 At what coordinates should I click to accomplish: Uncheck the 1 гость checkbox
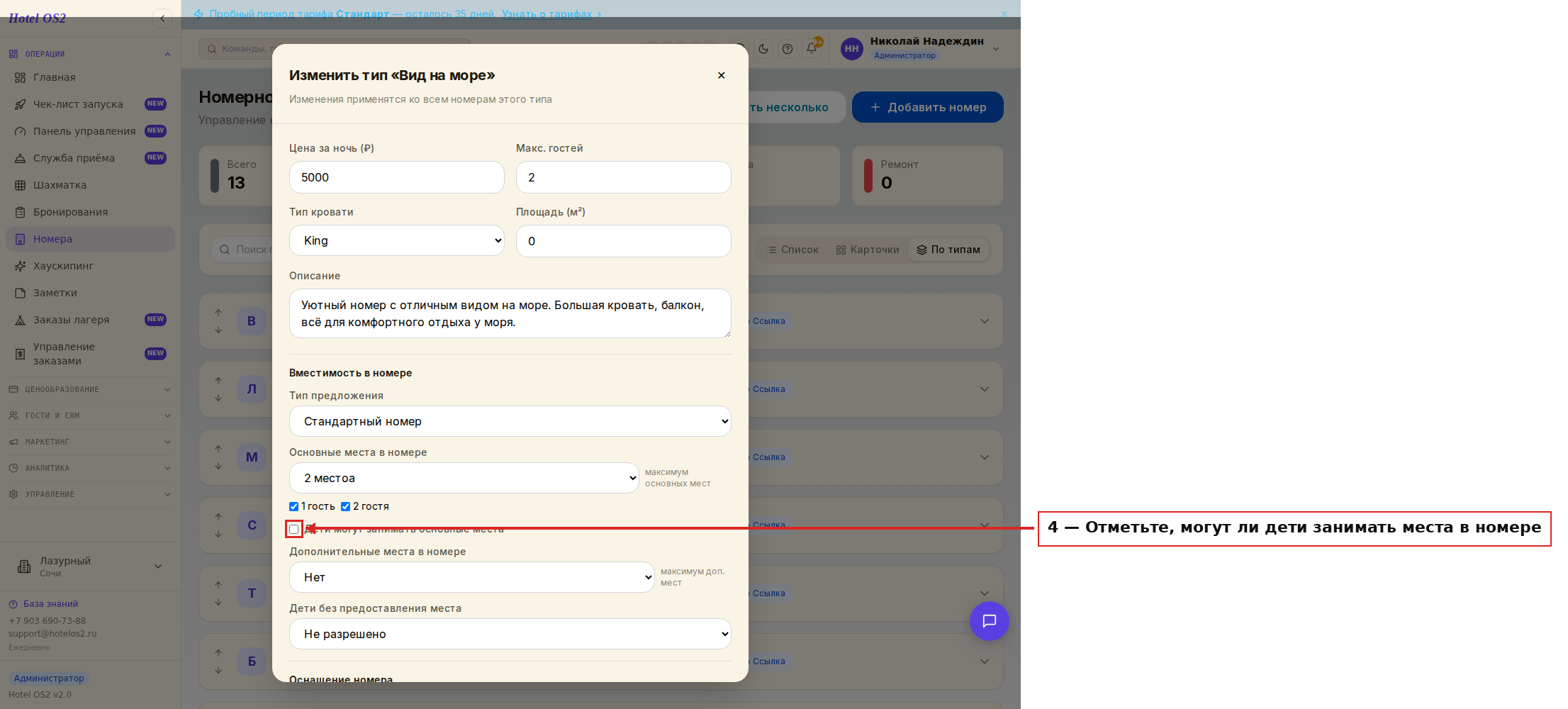[293, 506]
